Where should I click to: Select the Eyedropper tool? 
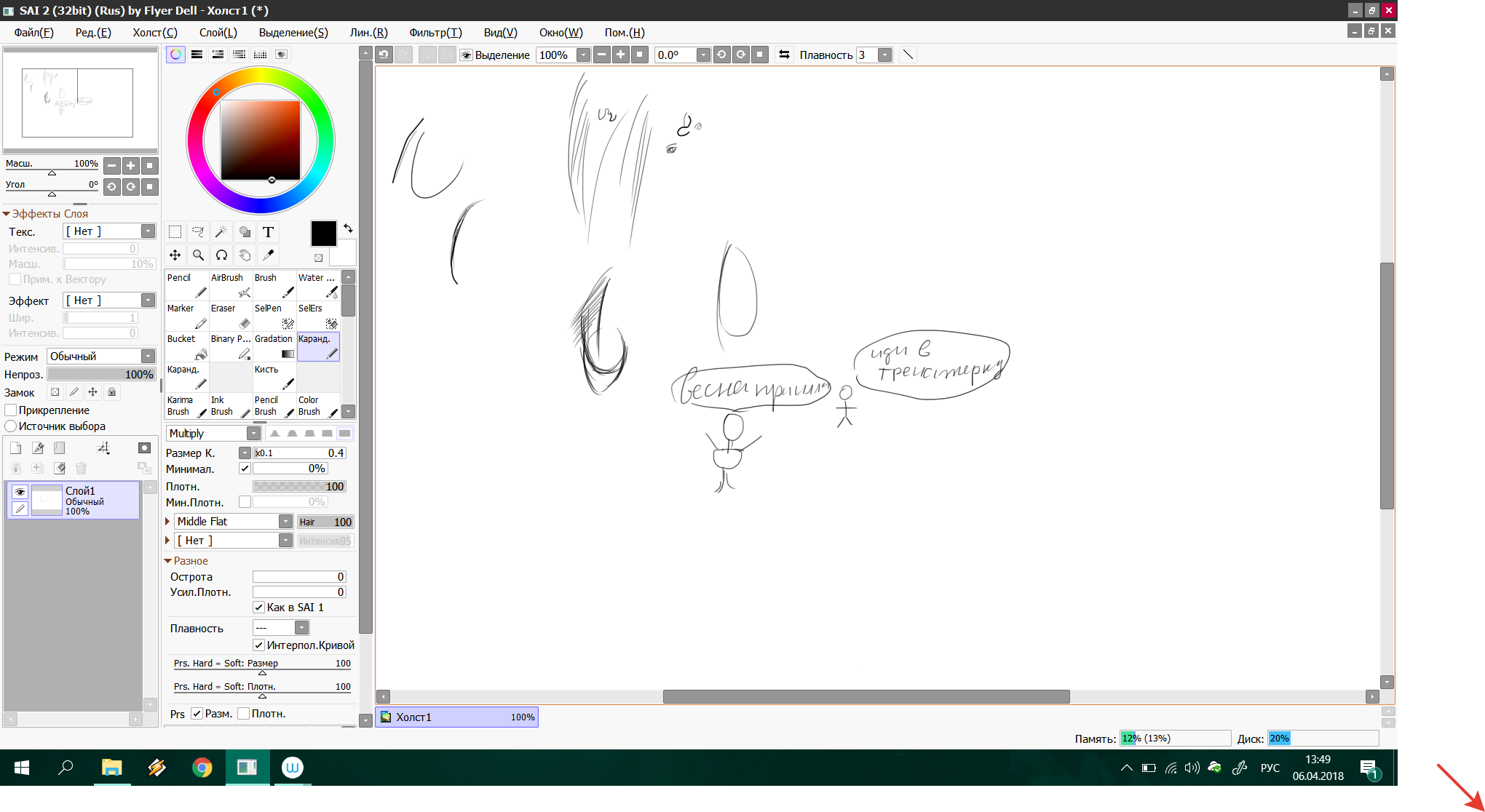(x=268, y=255)
